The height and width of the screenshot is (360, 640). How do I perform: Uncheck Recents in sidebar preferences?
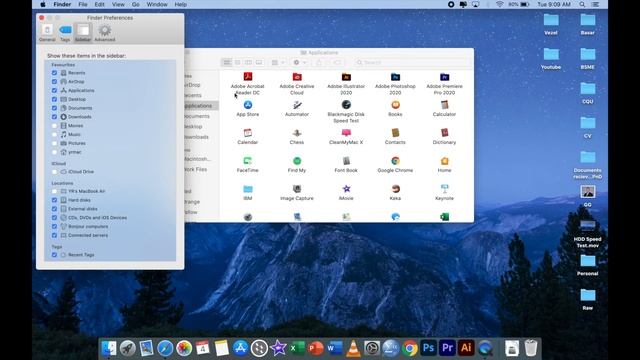point(54,73)
